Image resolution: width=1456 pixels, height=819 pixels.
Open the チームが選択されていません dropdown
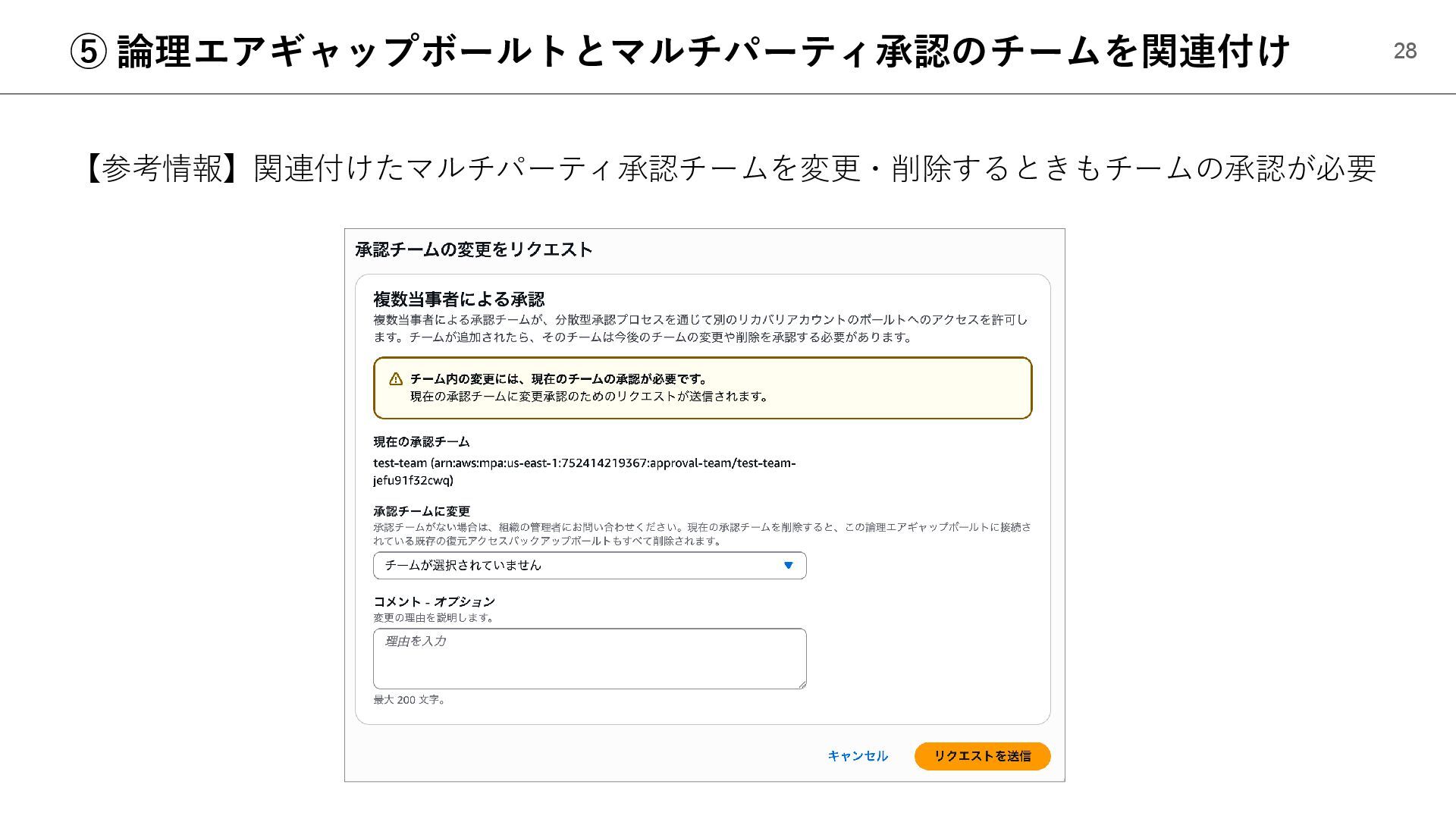[x=589, y=566]
